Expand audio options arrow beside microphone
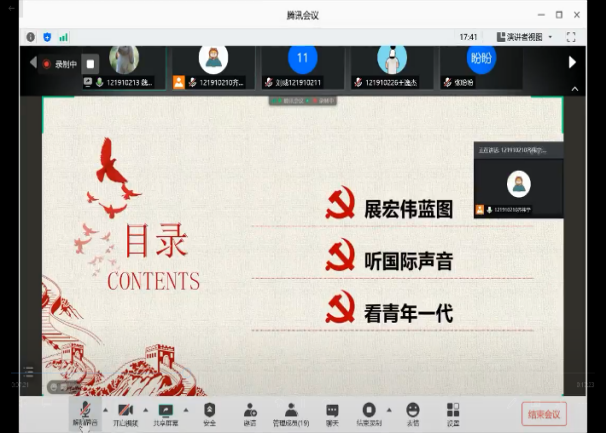Viewport: 606px width, 433px height. [x=103, y=409]
